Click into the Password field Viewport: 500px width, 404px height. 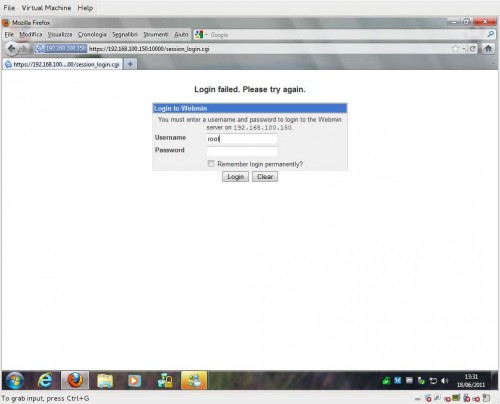point(242,151)
